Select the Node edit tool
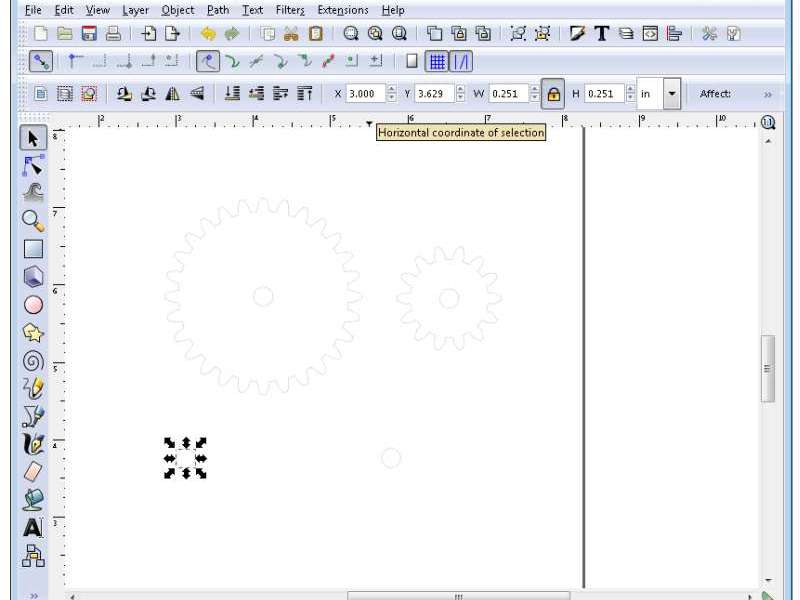800x600 pixels. click(x=33, y=166)
